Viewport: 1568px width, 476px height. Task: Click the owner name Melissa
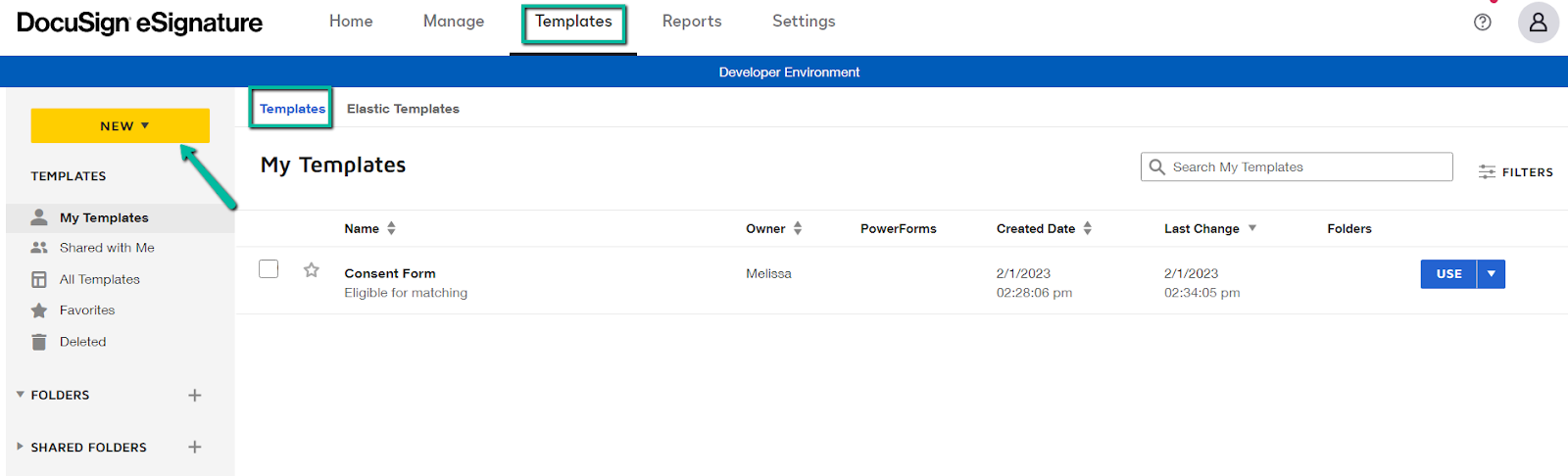coord(768,273)
